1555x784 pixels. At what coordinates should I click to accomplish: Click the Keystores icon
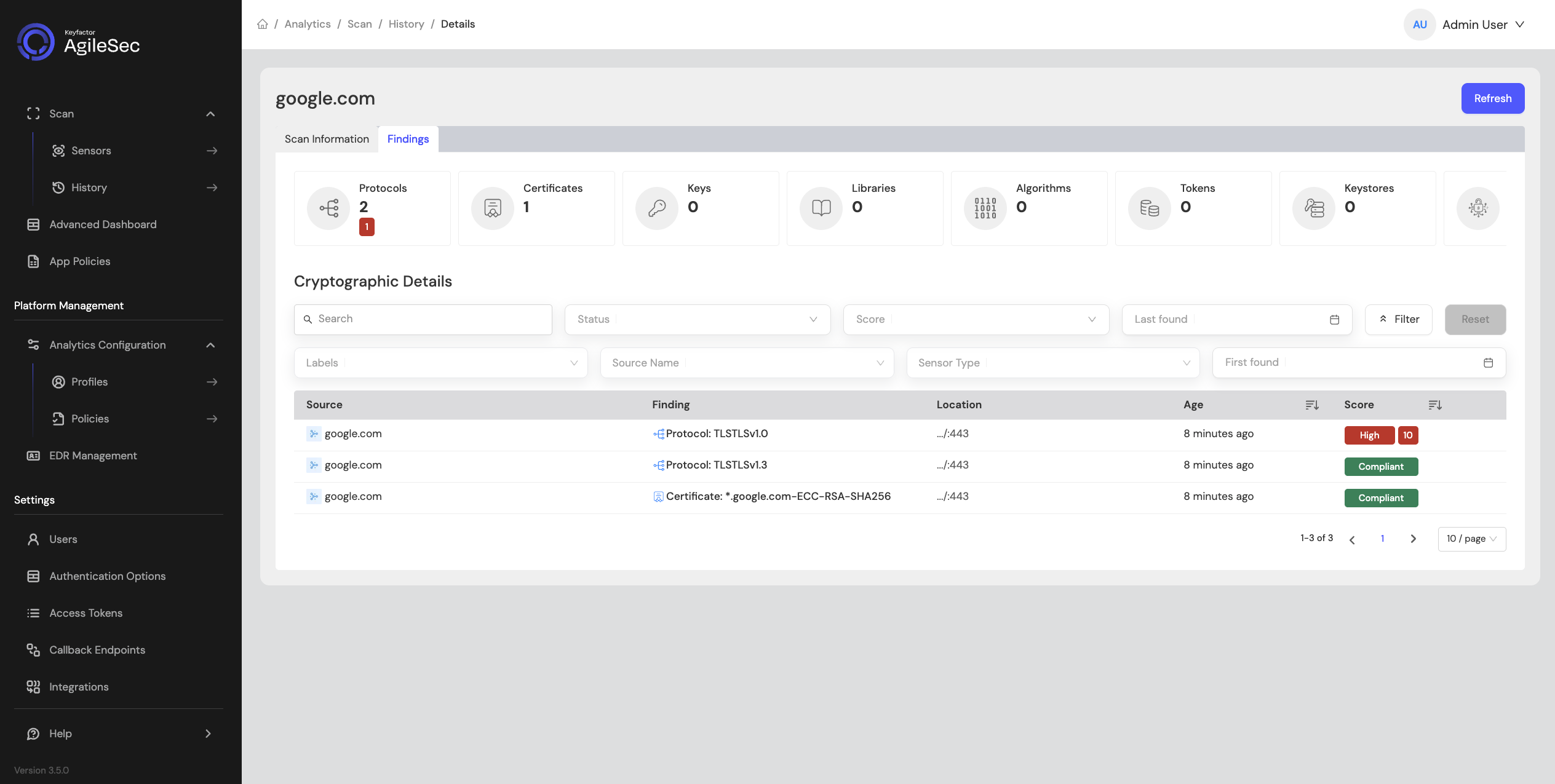[1314, 208]
